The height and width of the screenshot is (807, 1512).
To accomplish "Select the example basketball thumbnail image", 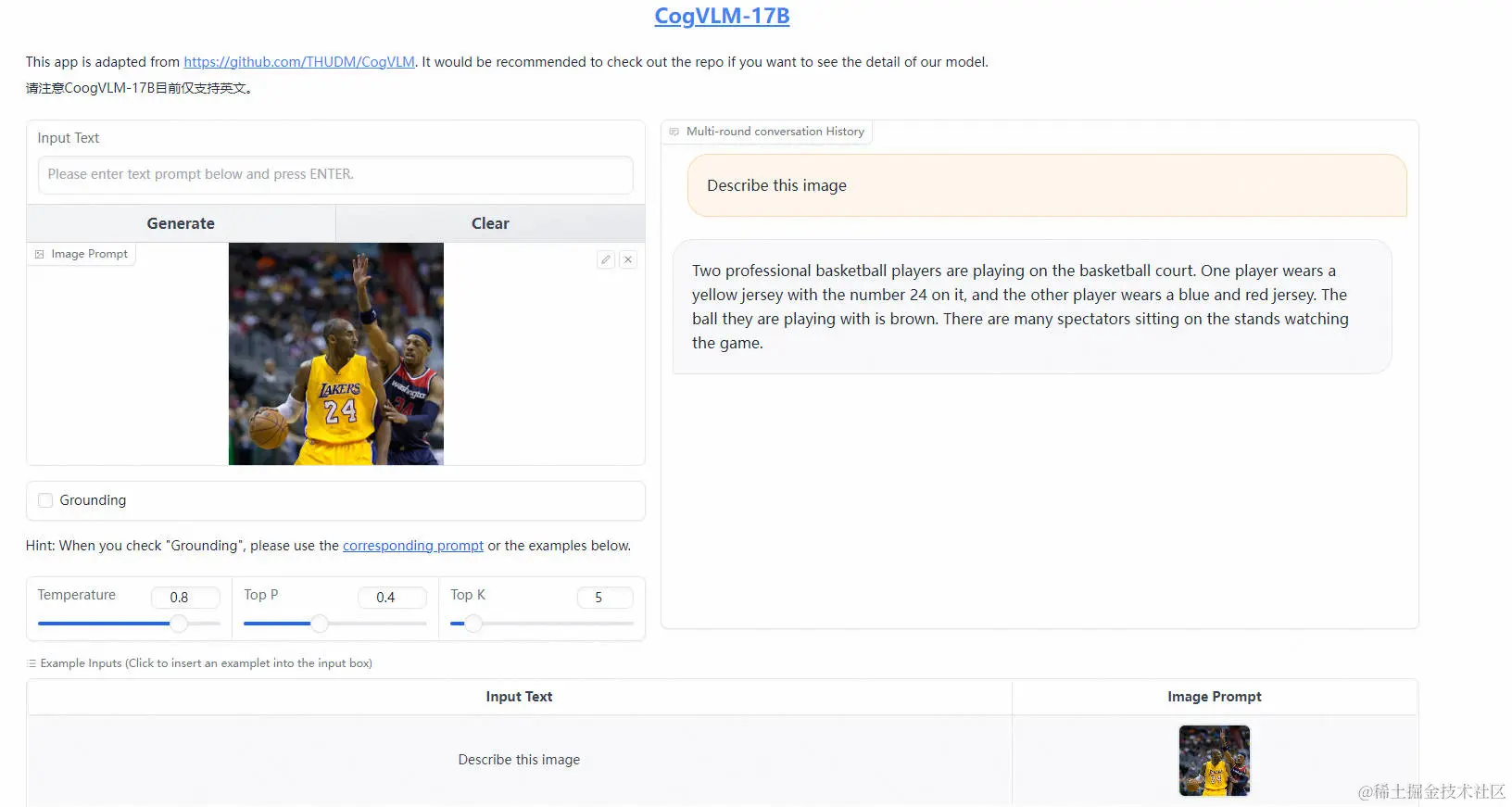I will (1215, 761).
